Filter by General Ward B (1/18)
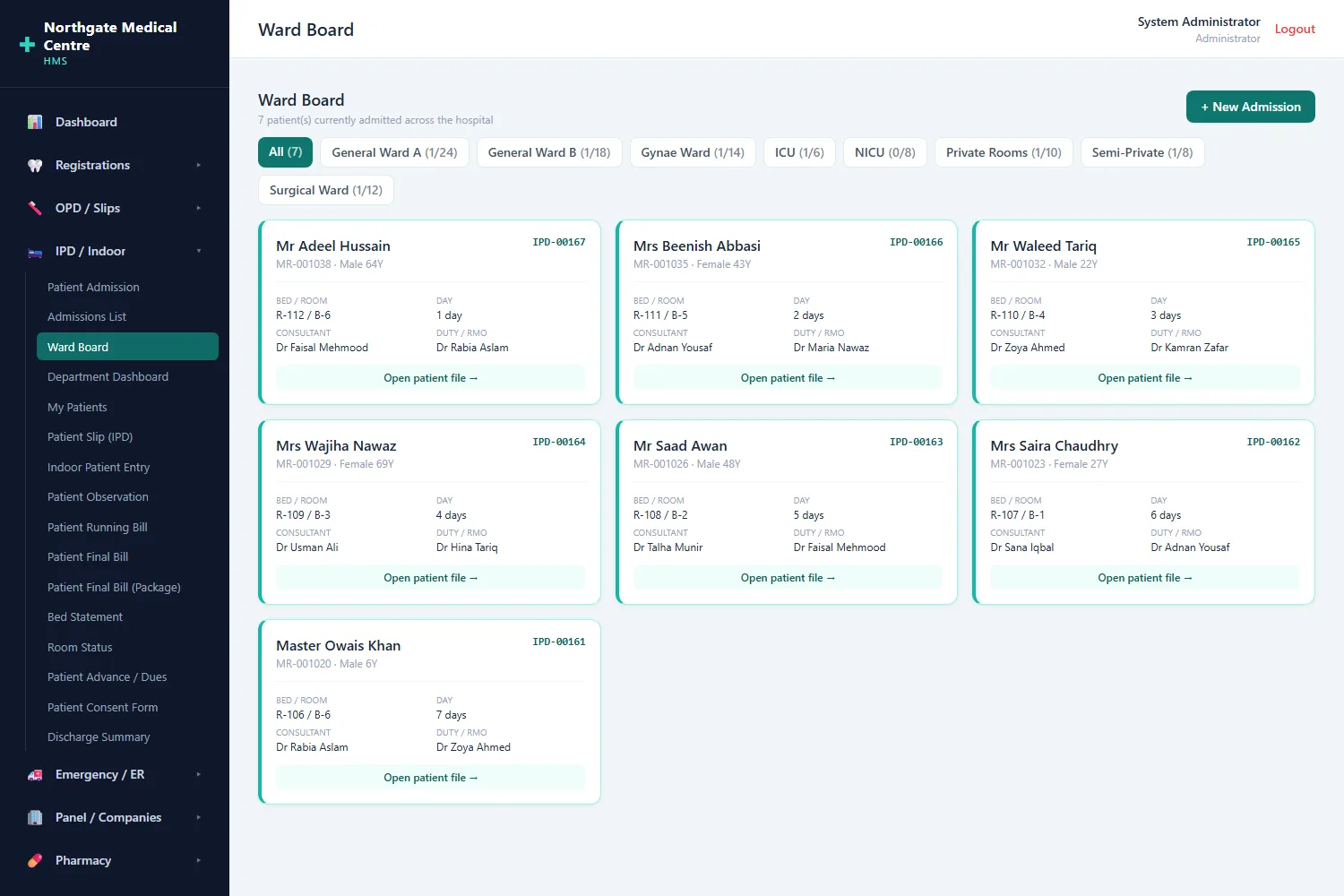This screenshot has height=896, width=1344. (x=549, y=152)
